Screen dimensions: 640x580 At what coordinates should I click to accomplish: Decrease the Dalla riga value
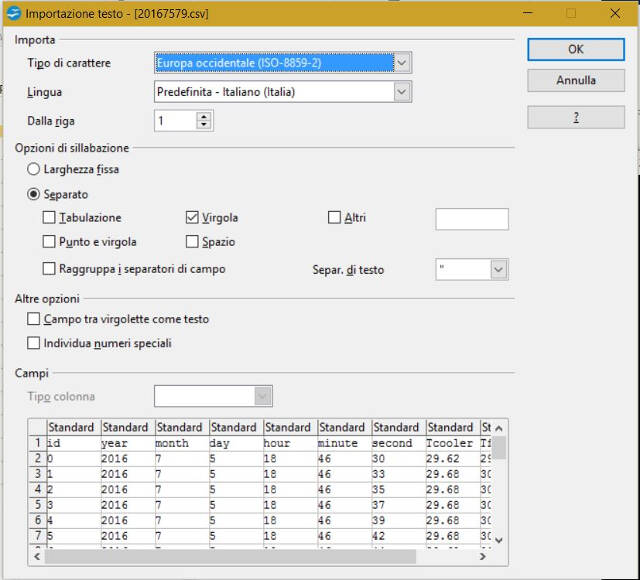pyautogui.click(x=204, y=125)
